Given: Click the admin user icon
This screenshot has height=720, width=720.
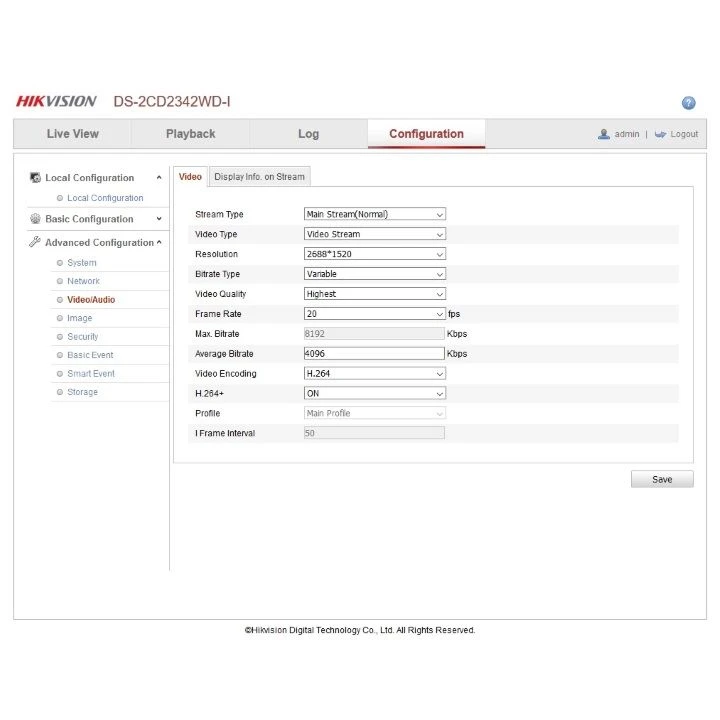Looking at the screenshot, I should tap(604, 134).
